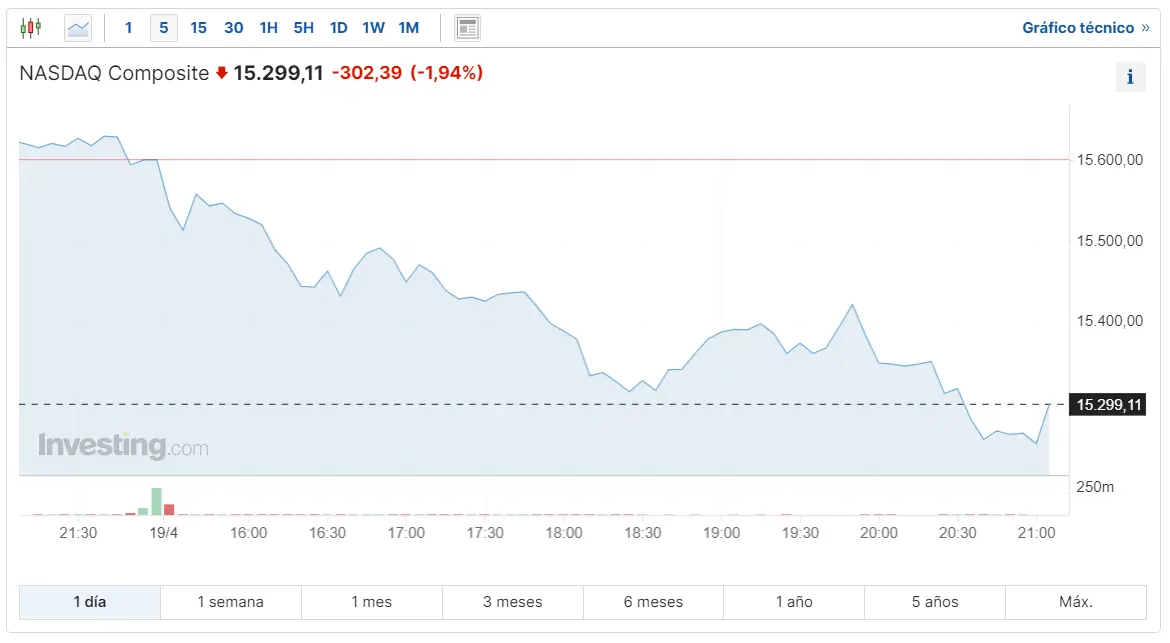Click the Investing.com watermark logo
This screenshot has height=643, width=1170.
[122, 446]
